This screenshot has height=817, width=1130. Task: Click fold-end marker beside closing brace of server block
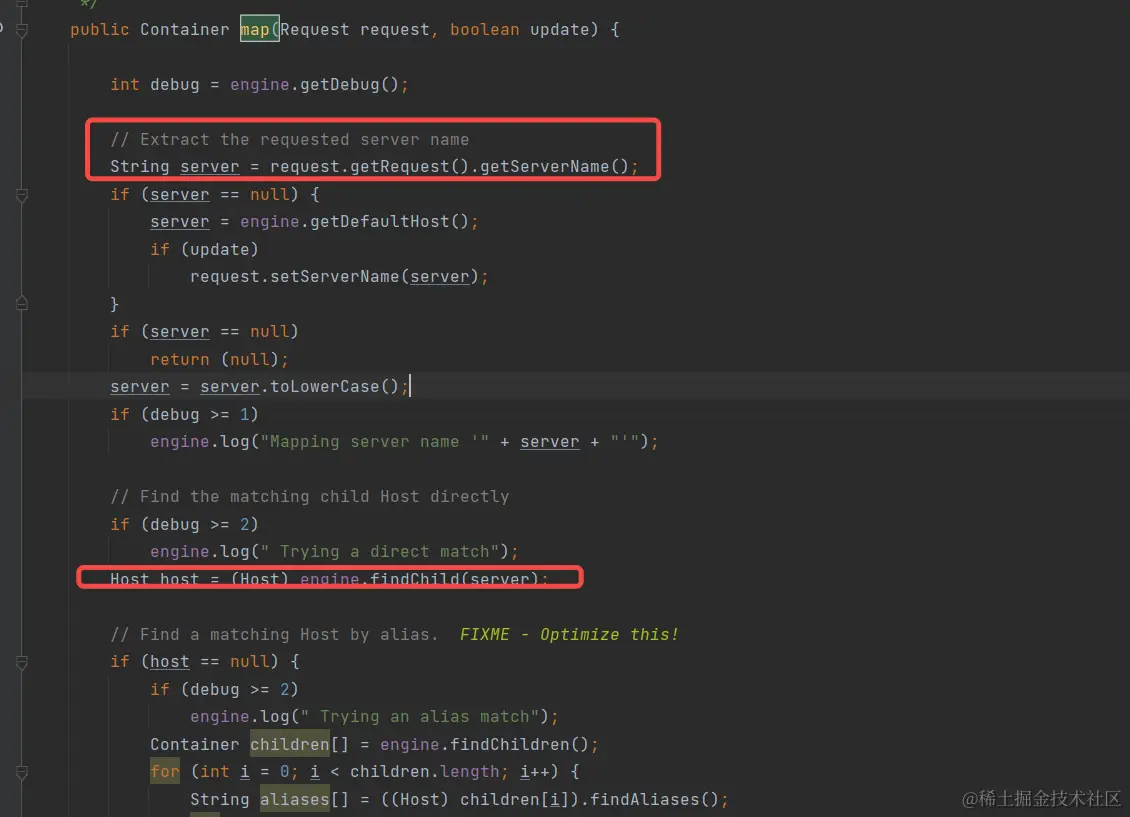pos(22,303)
